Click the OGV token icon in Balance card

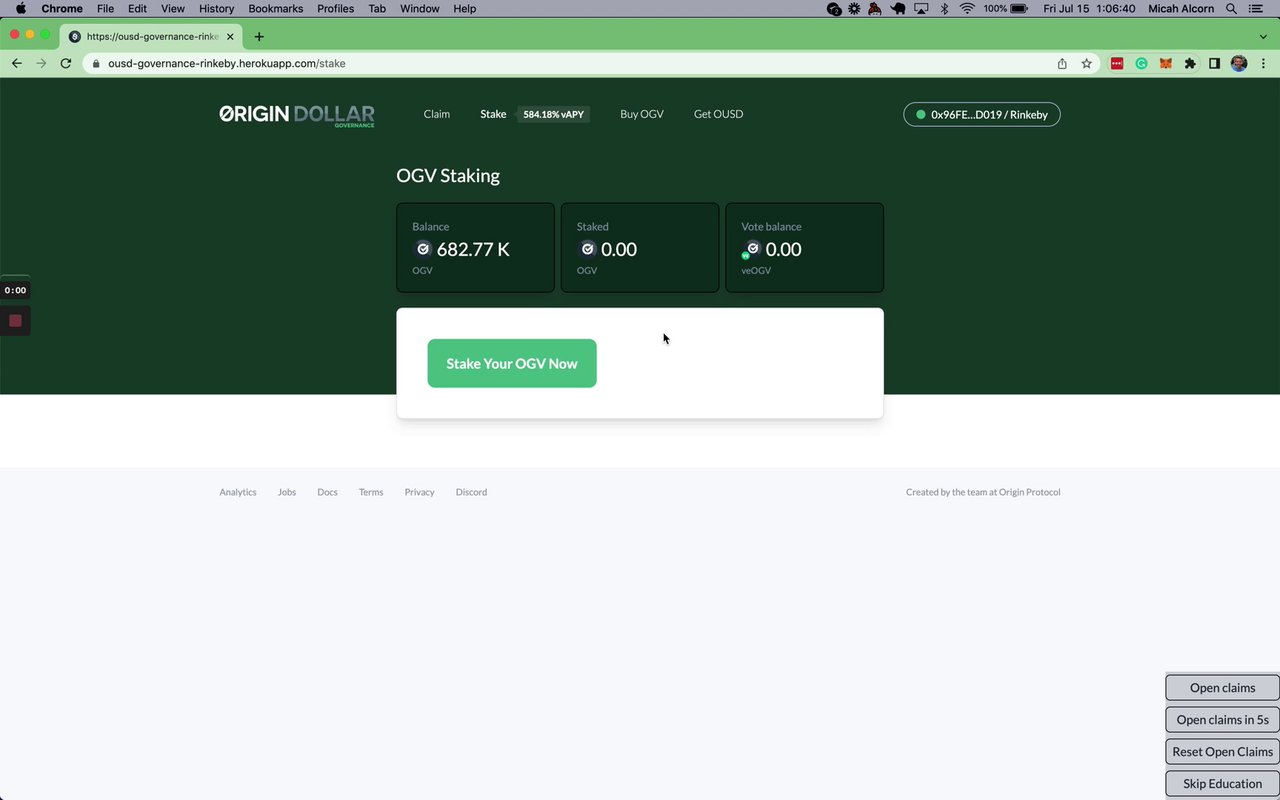[x=423, y=249]
